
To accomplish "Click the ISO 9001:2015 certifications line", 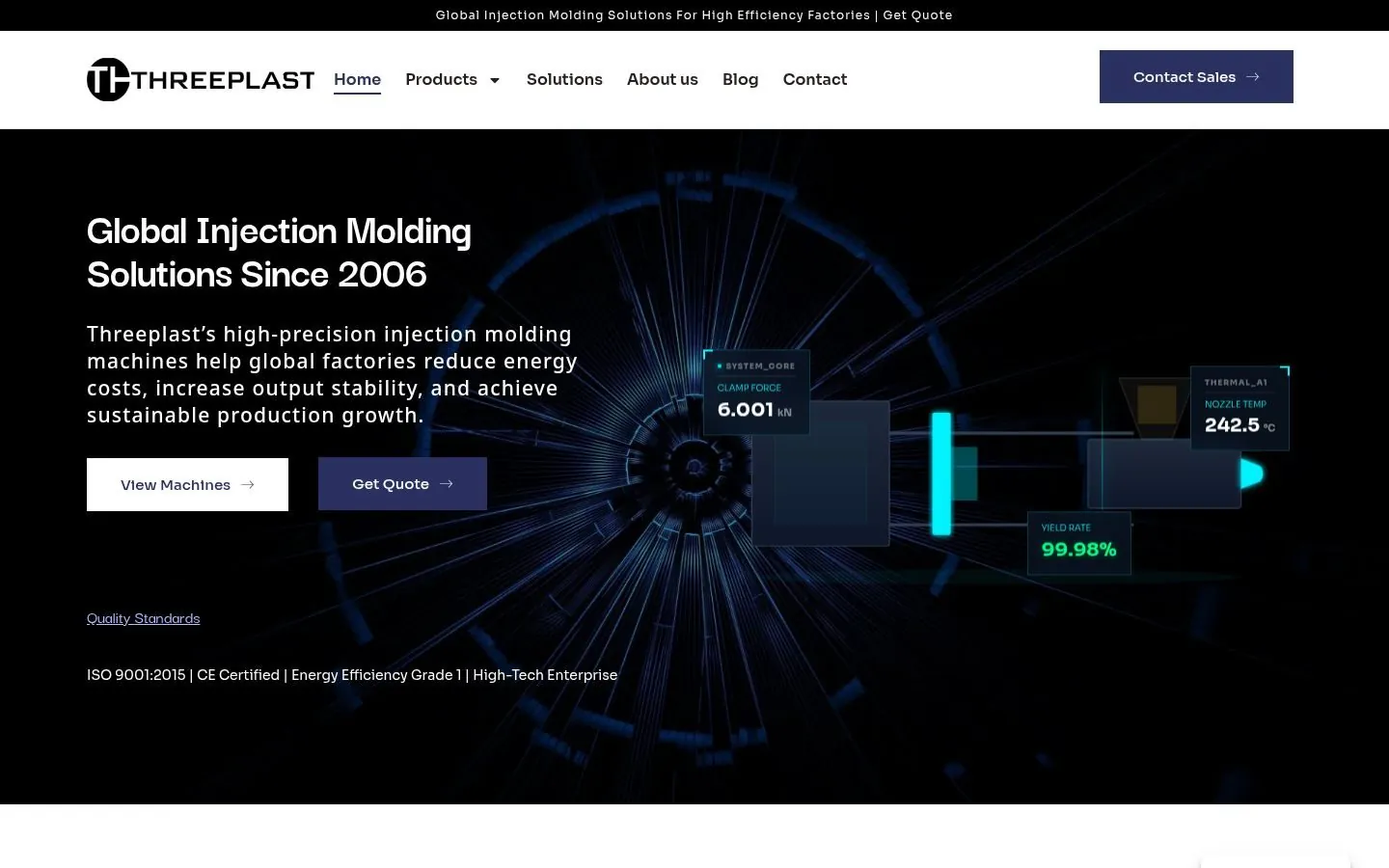I will [352, 675].
